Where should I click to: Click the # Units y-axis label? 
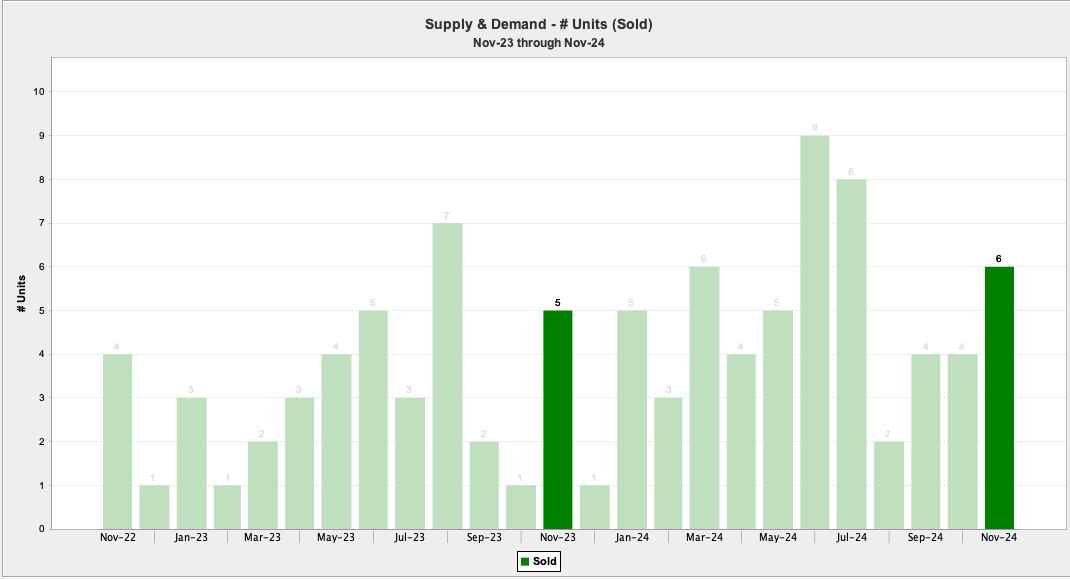[22, 295]
